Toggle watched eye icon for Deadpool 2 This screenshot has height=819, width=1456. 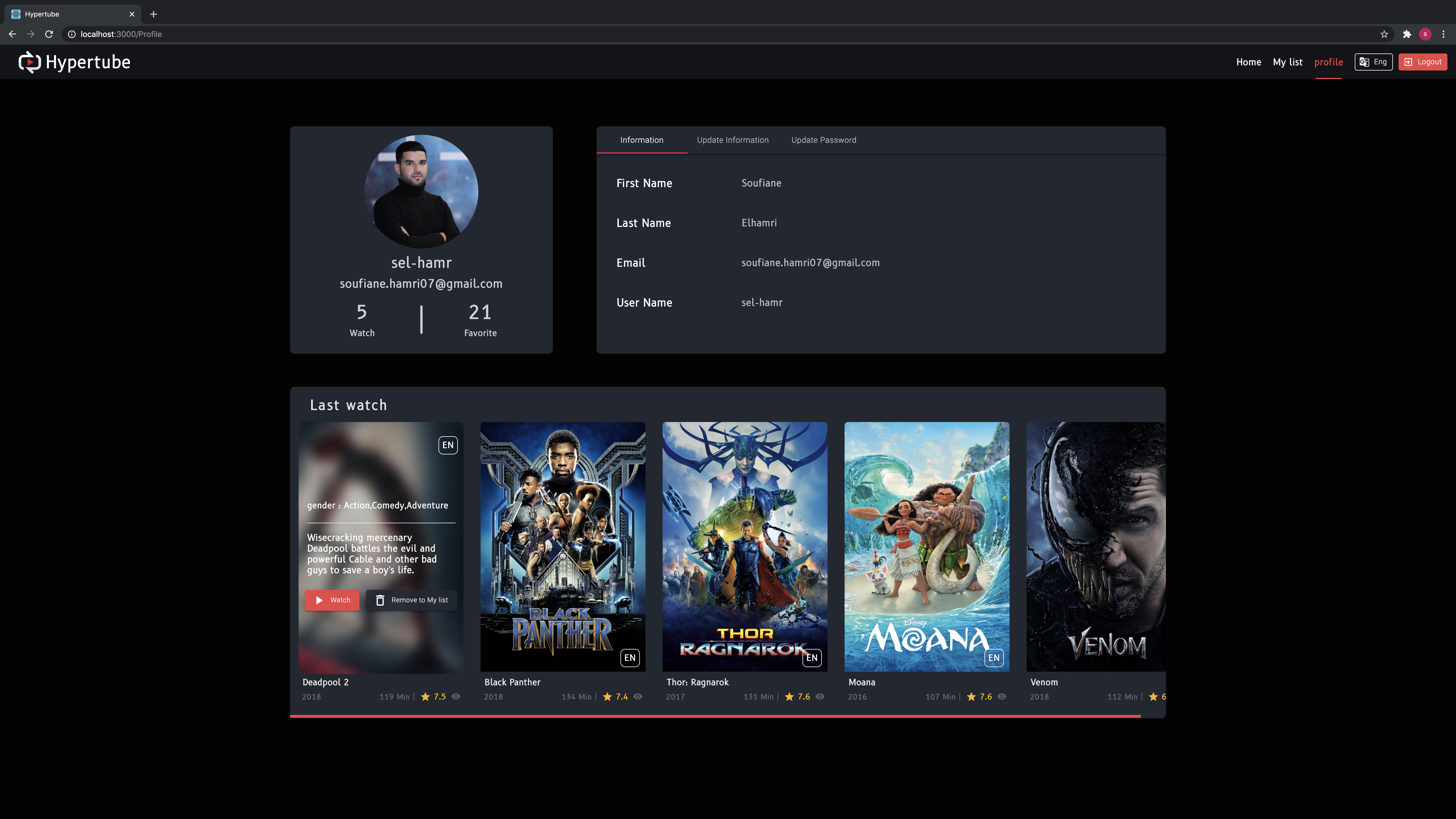[x=456, y=696]
